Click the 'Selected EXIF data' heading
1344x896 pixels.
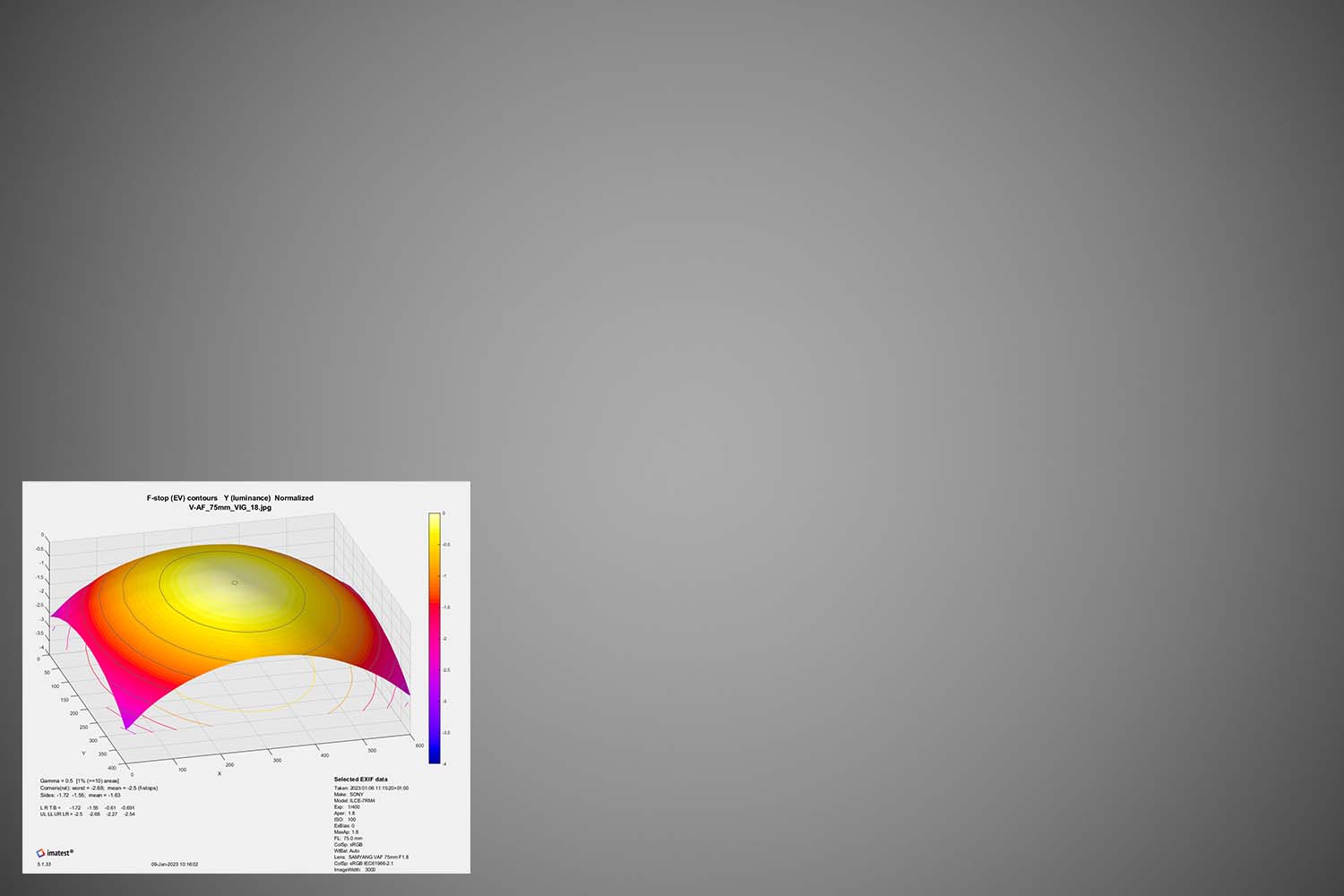point(361,780)
